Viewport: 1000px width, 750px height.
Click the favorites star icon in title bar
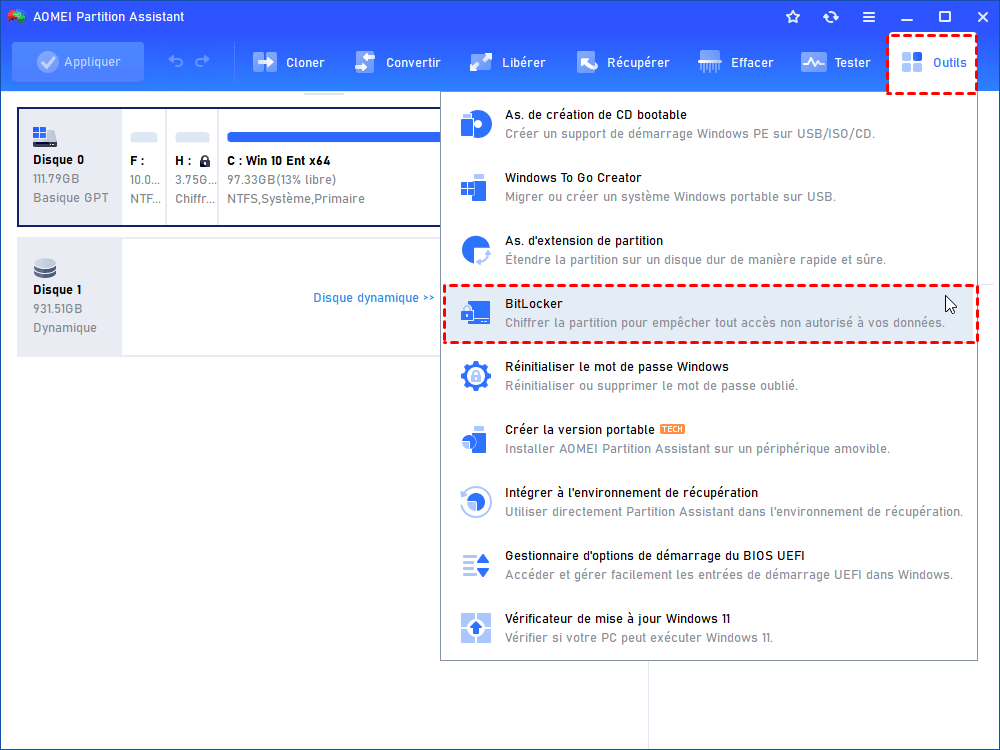[793, 17]
